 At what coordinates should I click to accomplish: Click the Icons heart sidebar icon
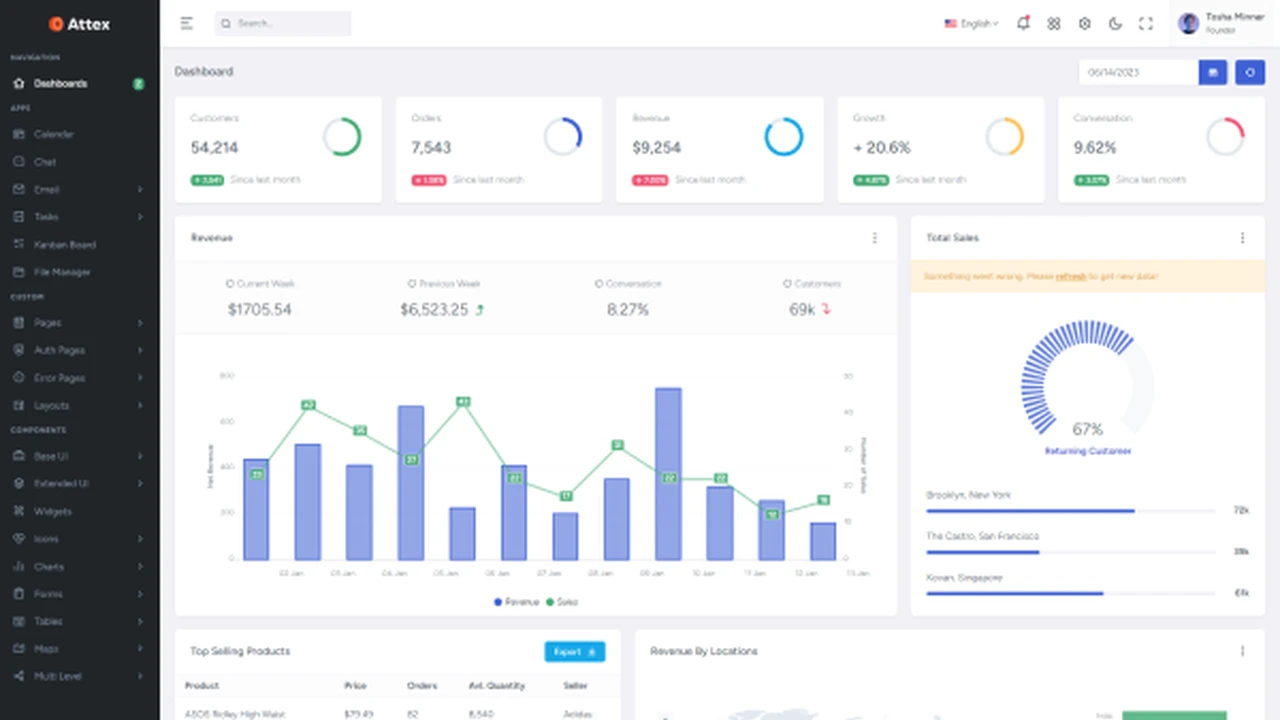[18, 539]
